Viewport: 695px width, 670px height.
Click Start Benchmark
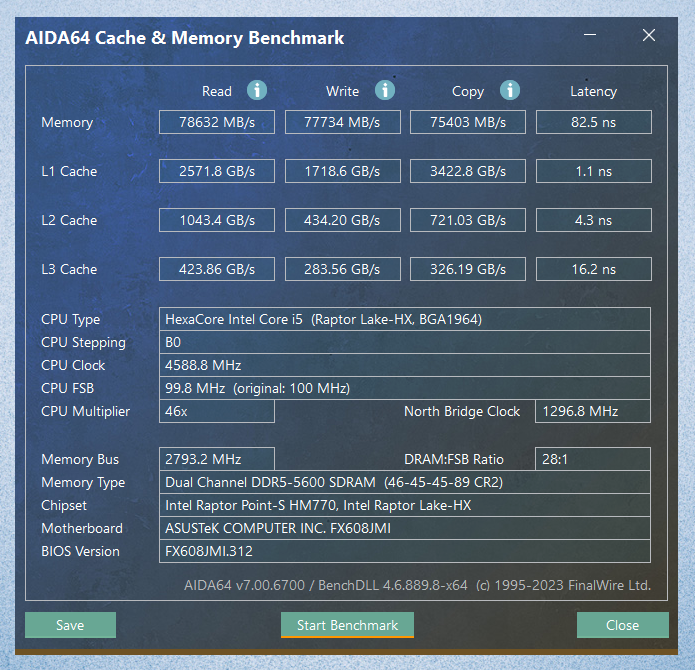[348, 625]
